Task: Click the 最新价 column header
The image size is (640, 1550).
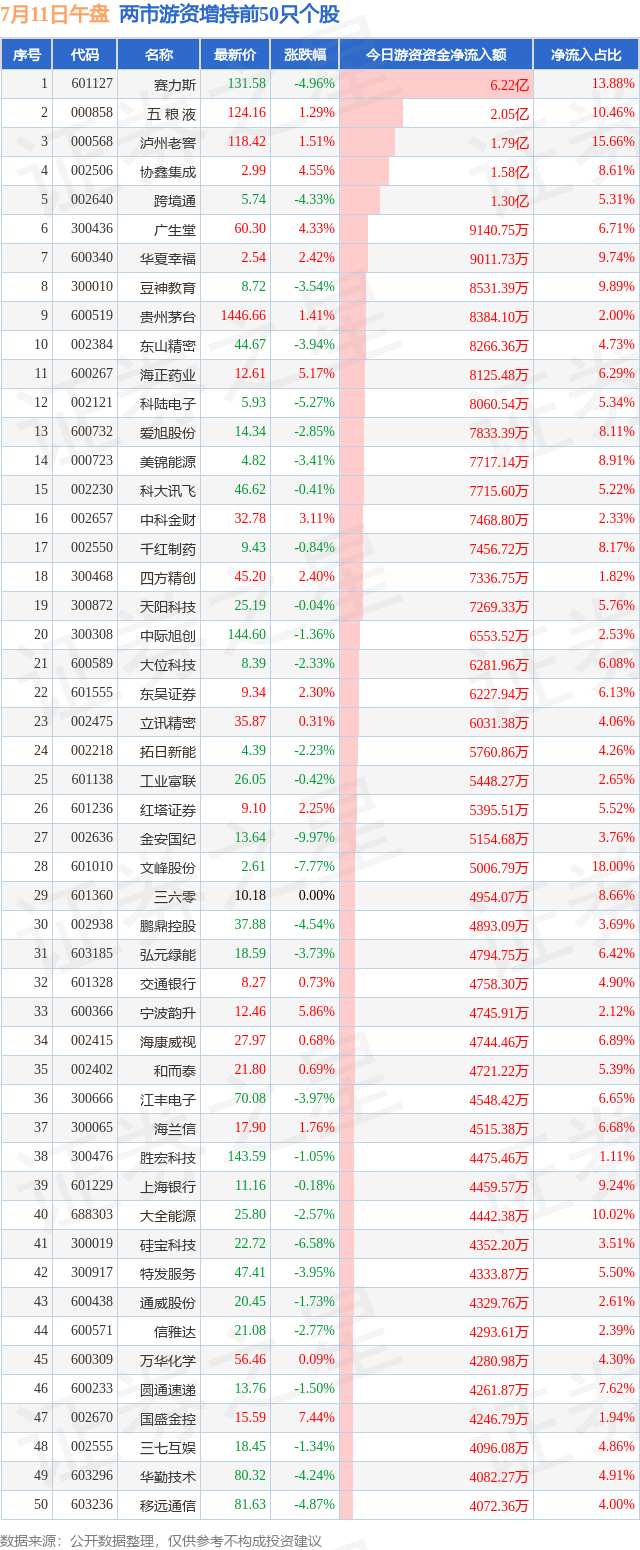Action: tap(234, 55)
